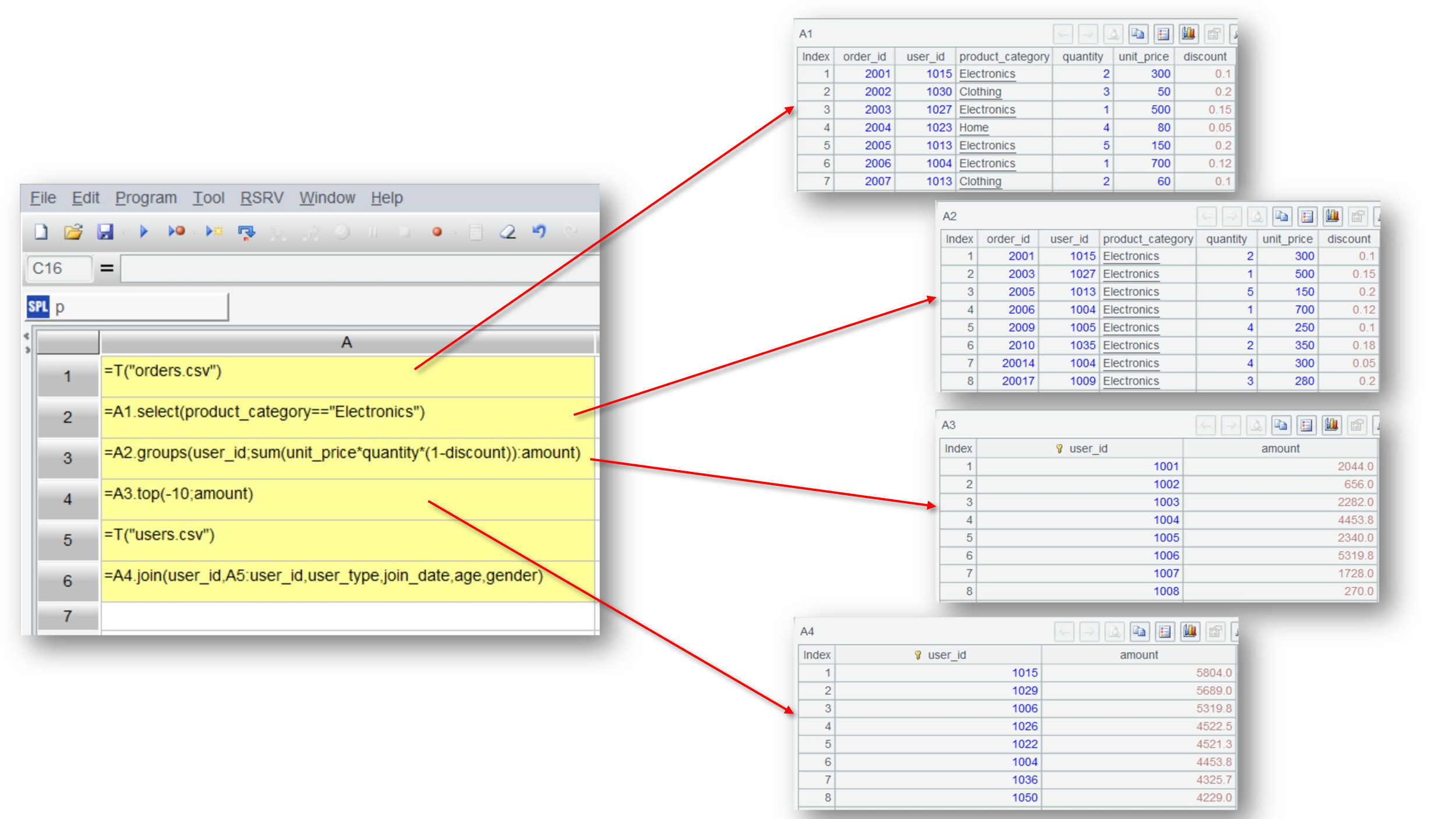
Task: Open the RSRV menu
Action: [x=261, y=198]
